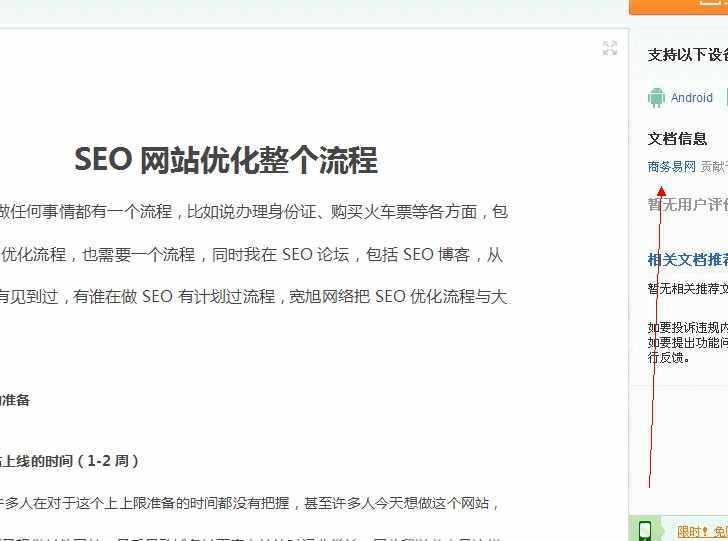Click the orange button at top right

point(678,7)
